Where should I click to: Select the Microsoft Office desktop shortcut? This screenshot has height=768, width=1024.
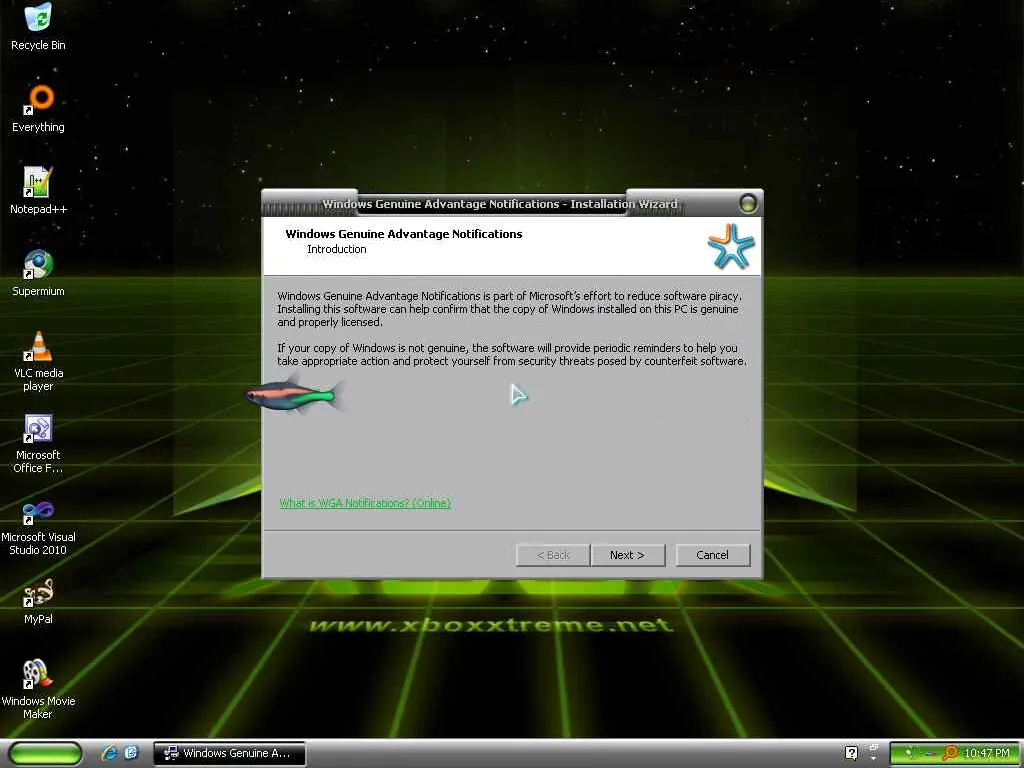[38, 443]
